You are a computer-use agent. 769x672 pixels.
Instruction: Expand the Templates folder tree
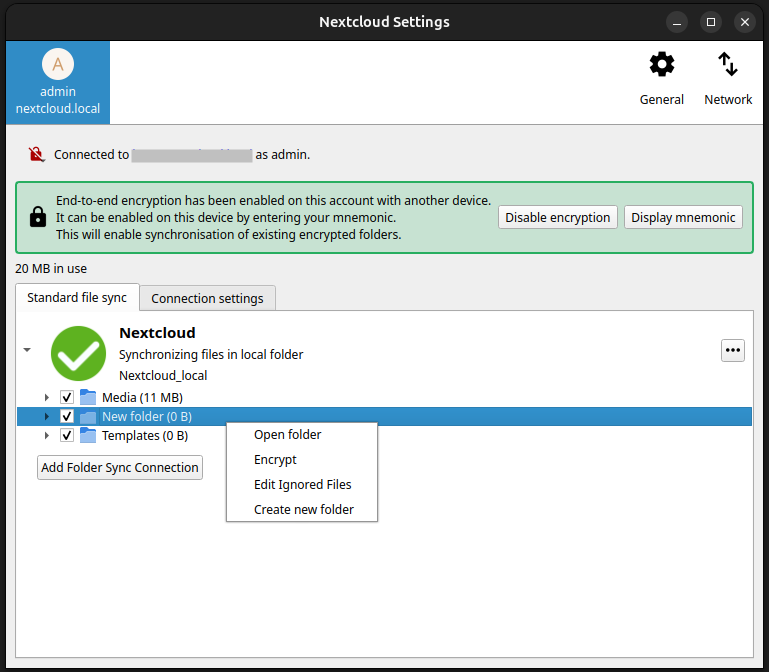pos(46,435)
